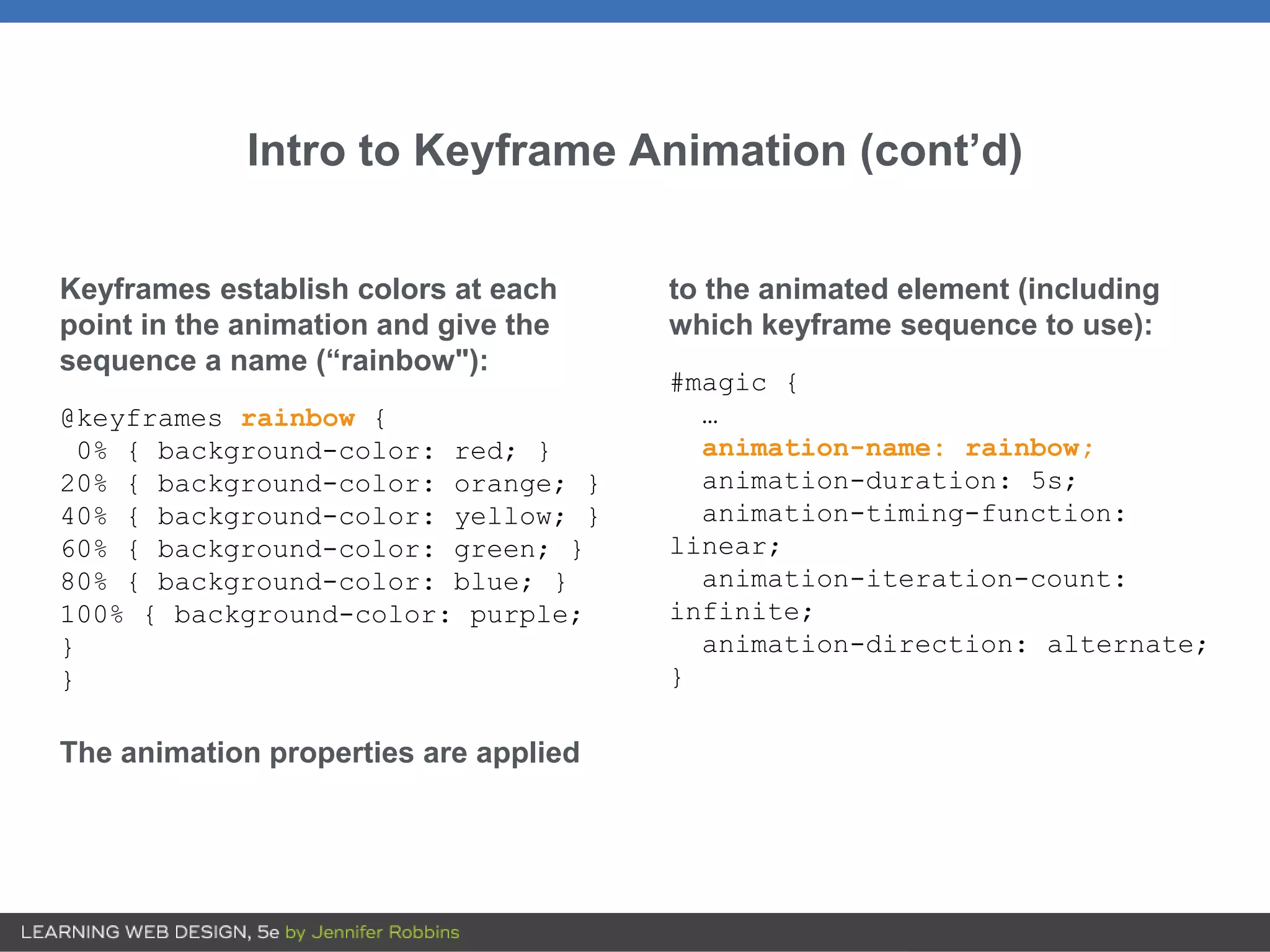Click the '100% background-color: purple' line
The height and width of the screenshot is (952, 1270).
(x=321, y=615)
